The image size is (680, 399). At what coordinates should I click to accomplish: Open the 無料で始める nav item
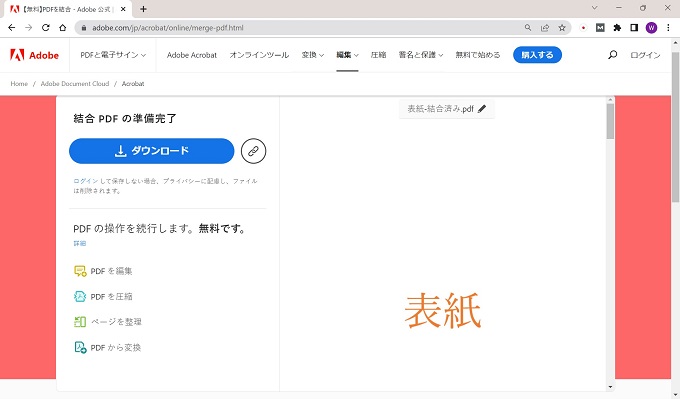coord(477,55)
